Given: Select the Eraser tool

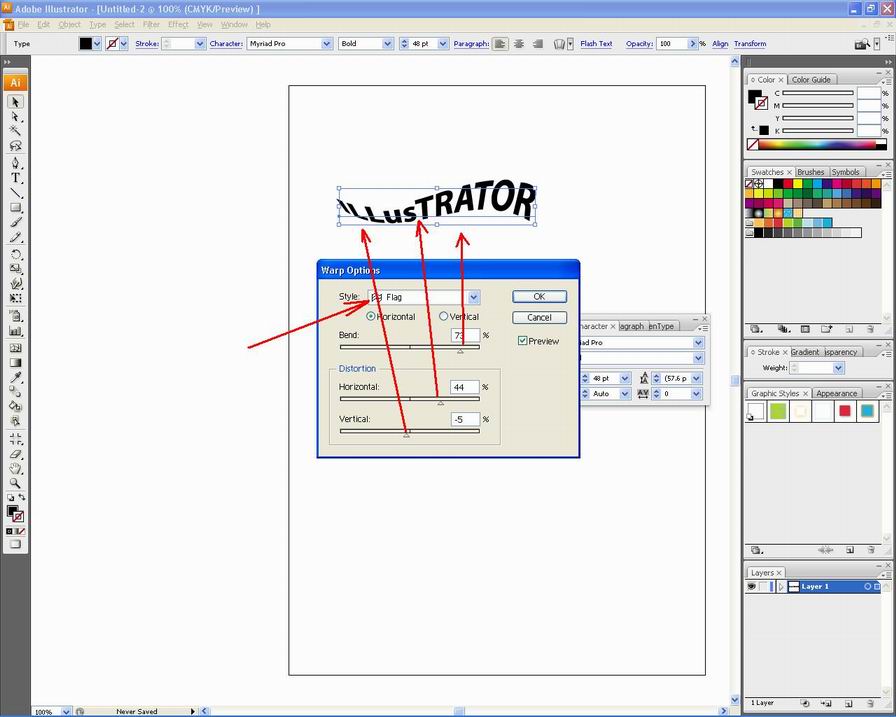Looking at the screenshot, I should (x=15, y=455).
